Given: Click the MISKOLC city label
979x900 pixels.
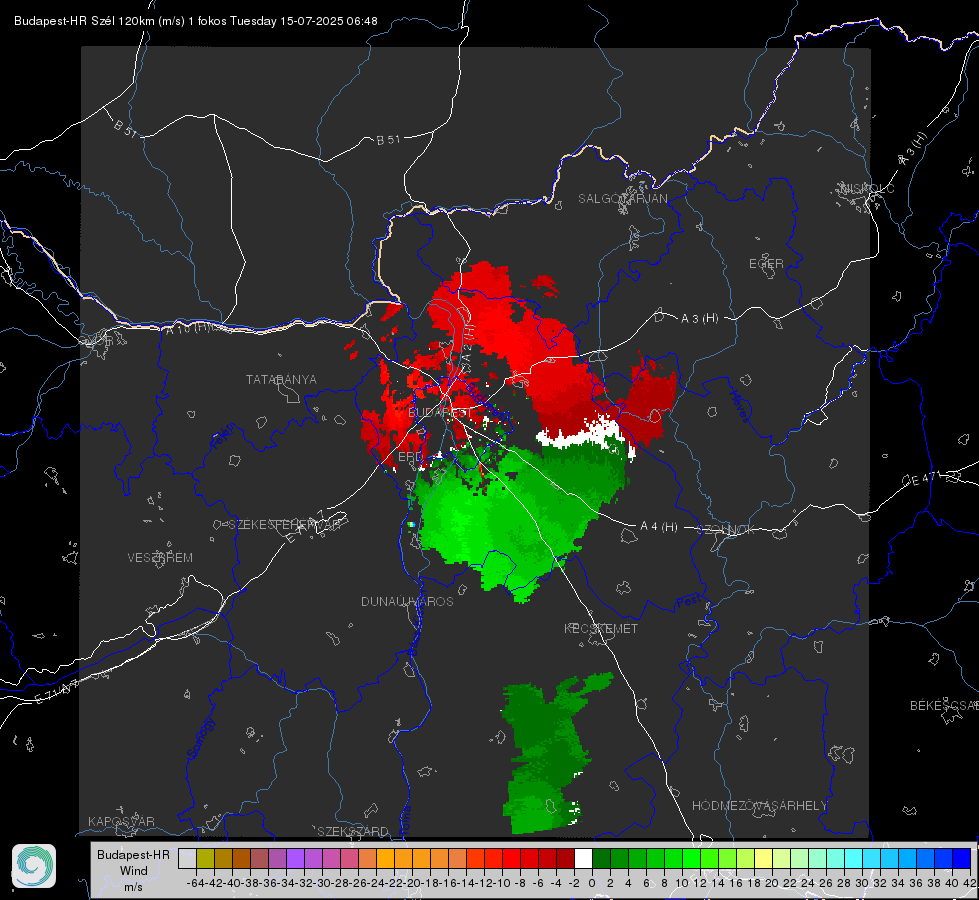Looking at the screenshot, I should tap(867, 188).
